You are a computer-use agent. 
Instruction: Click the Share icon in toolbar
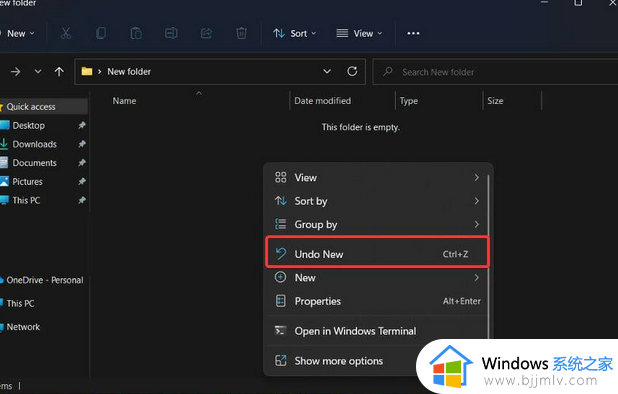point(206,33)
